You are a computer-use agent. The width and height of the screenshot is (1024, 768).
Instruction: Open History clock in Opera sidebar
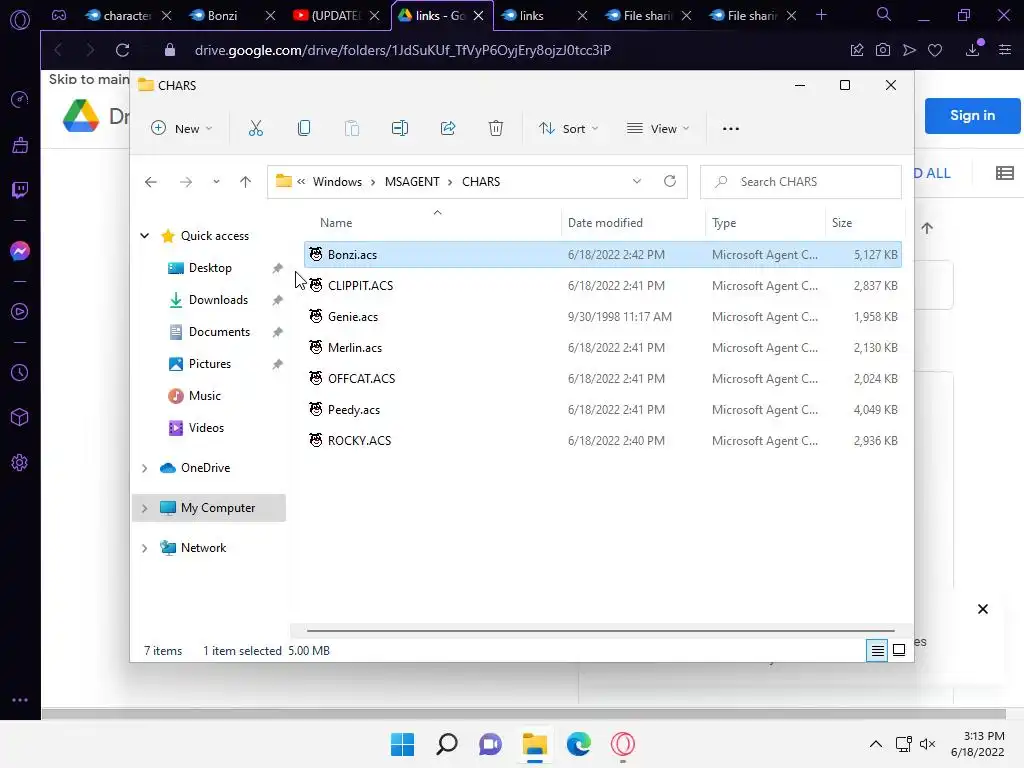(20, 372)
